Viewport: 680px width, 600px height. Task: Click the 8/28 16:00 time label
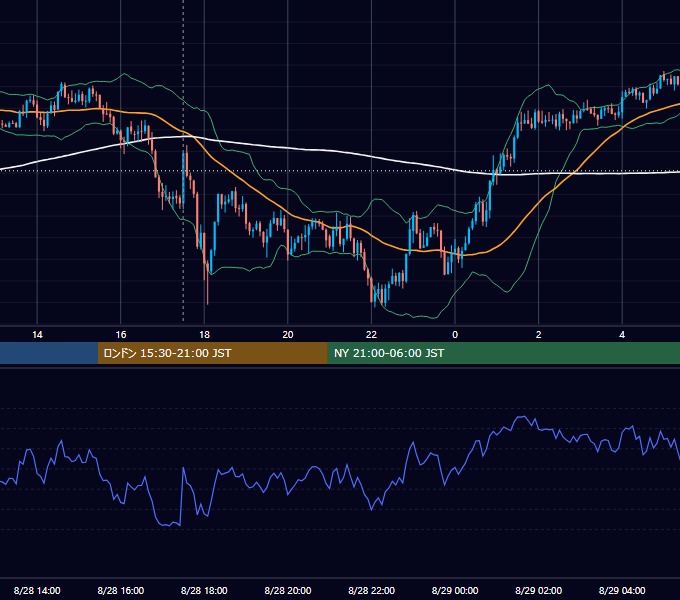121,590
